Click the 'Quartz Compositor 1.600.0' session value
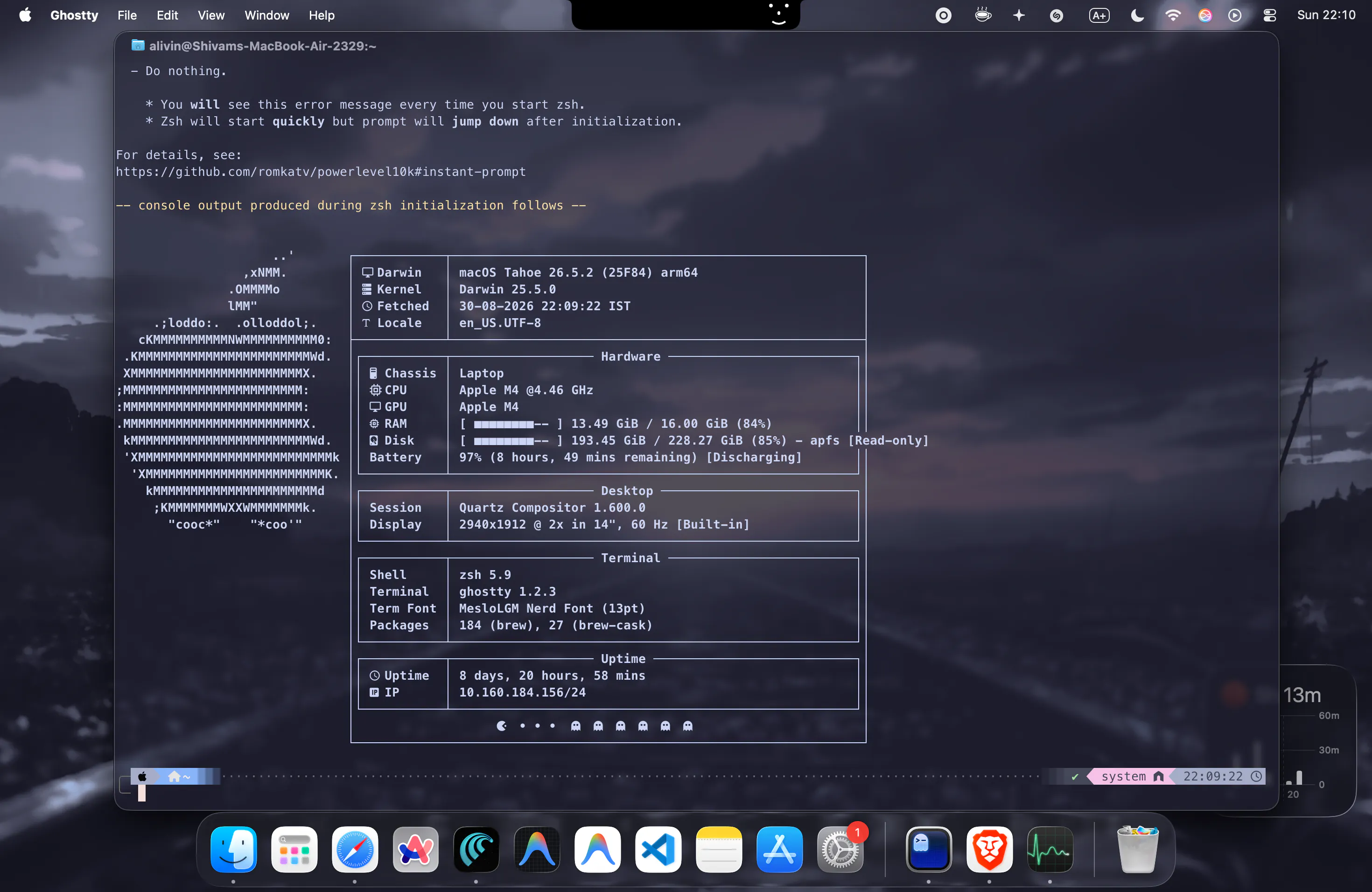Viewport: 1372px width, 892px height. point(552,508)
